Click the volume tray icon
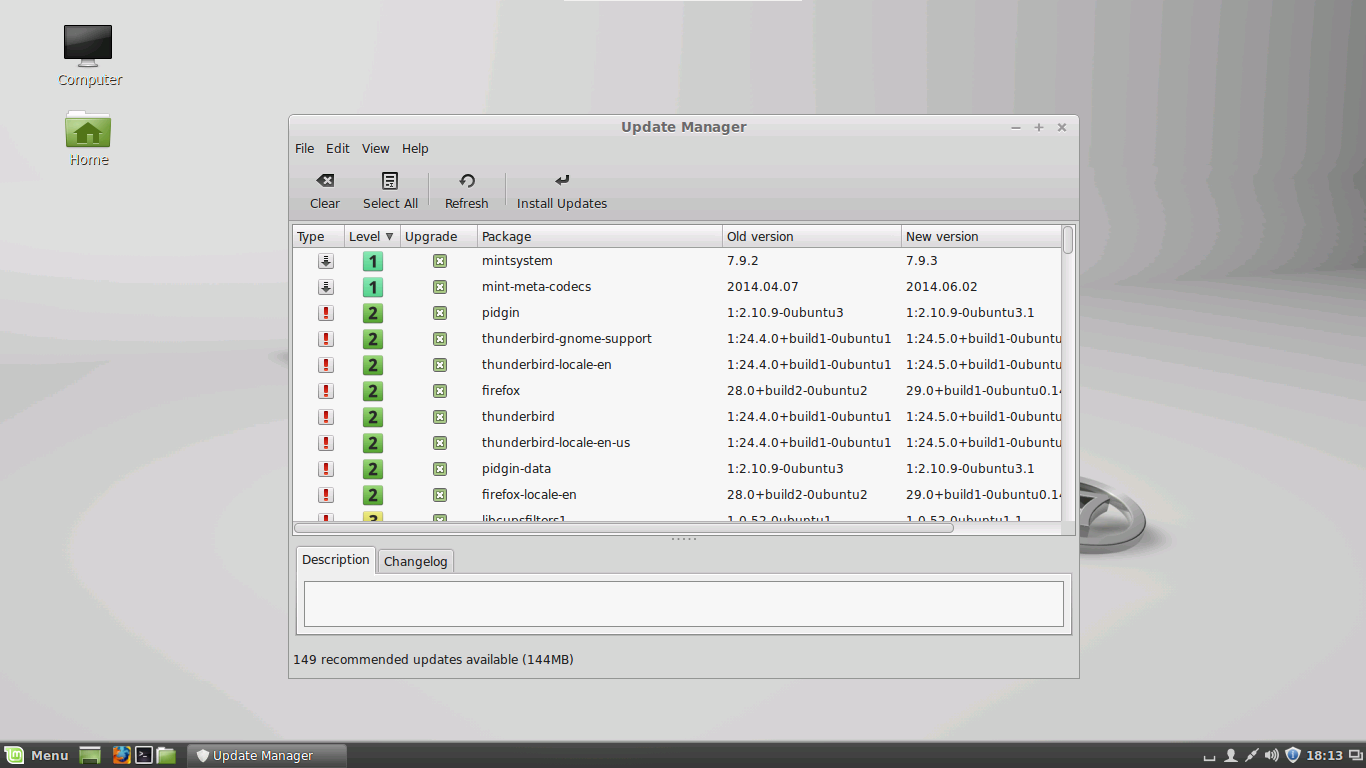 tap(1271, 755)
